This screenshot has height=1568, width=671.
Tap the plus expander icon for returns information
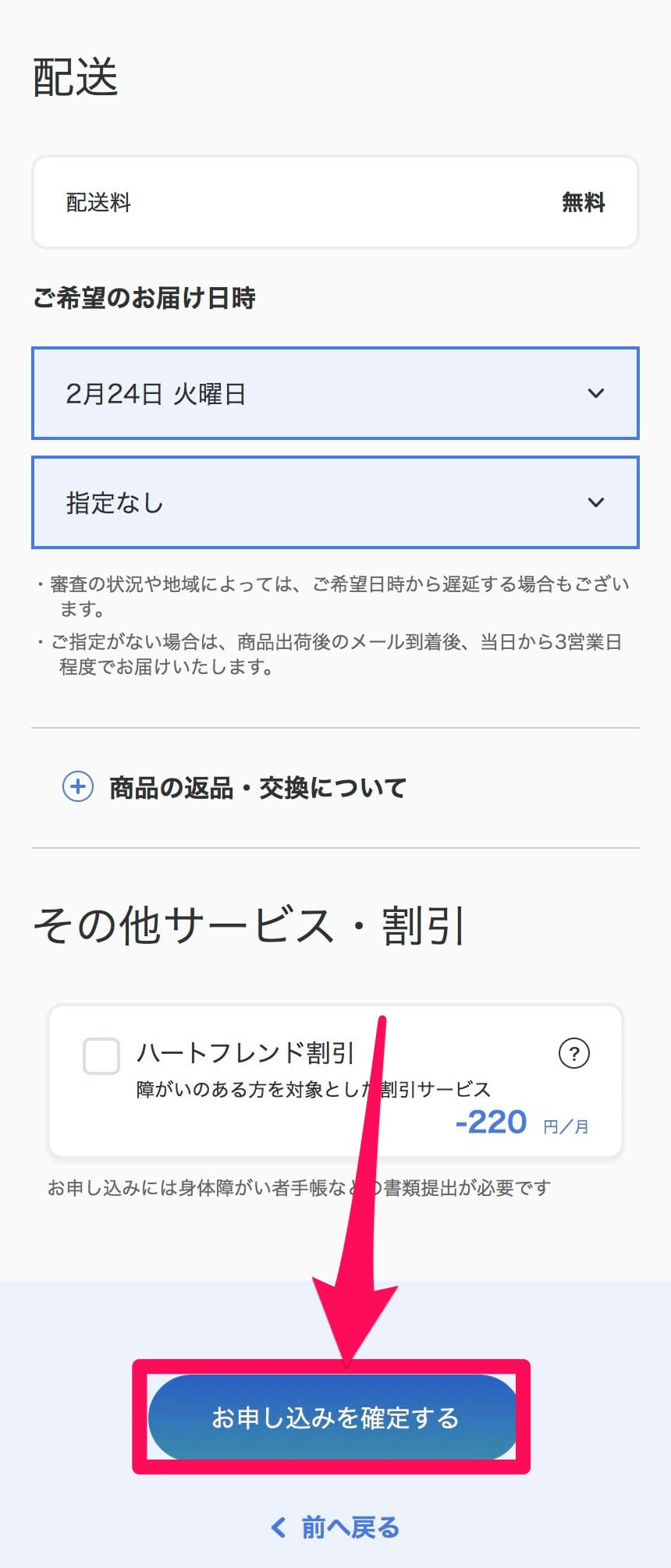(78, 788)
